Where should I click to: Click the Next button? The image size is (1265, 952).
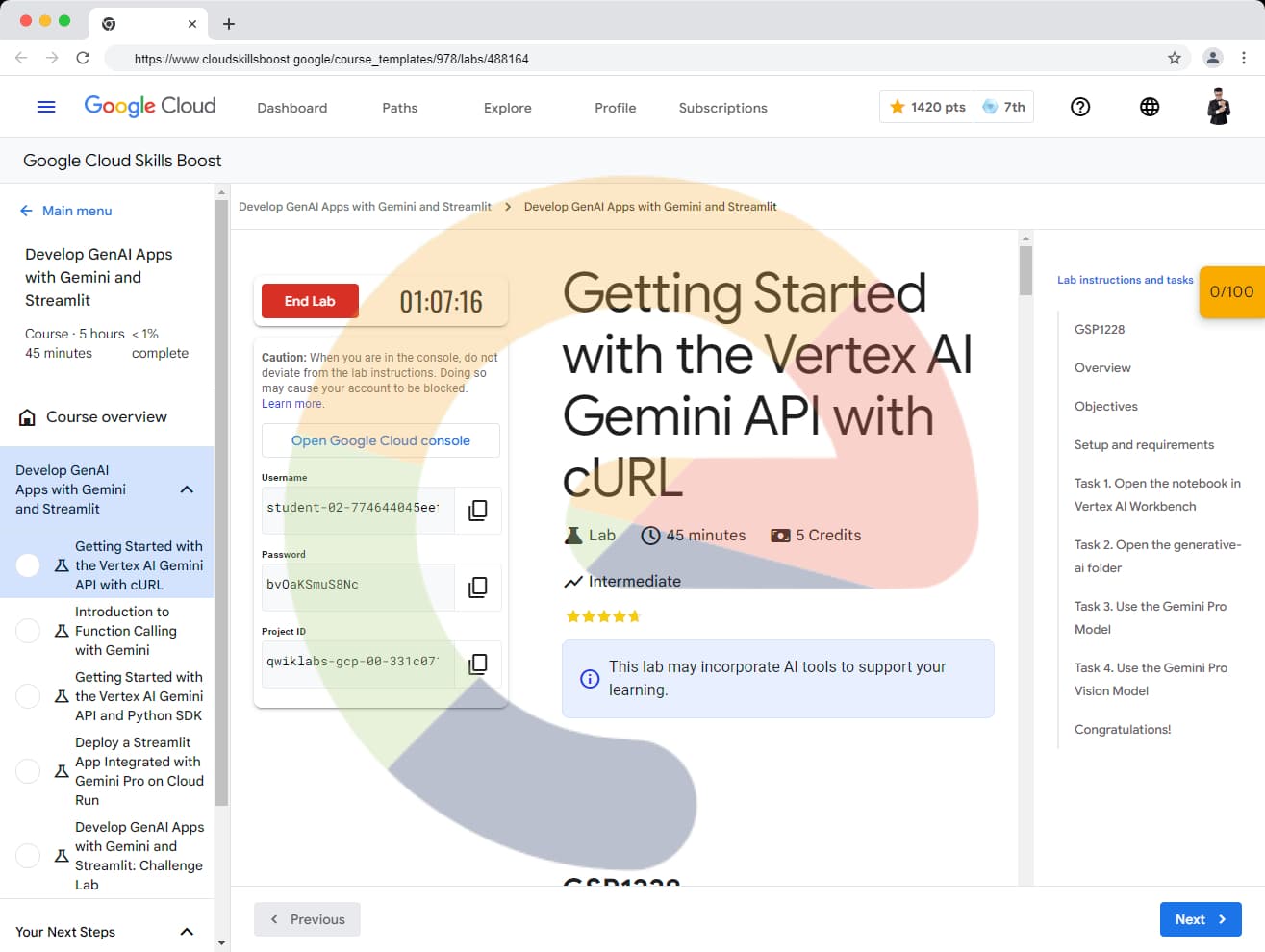[1201, 919]
